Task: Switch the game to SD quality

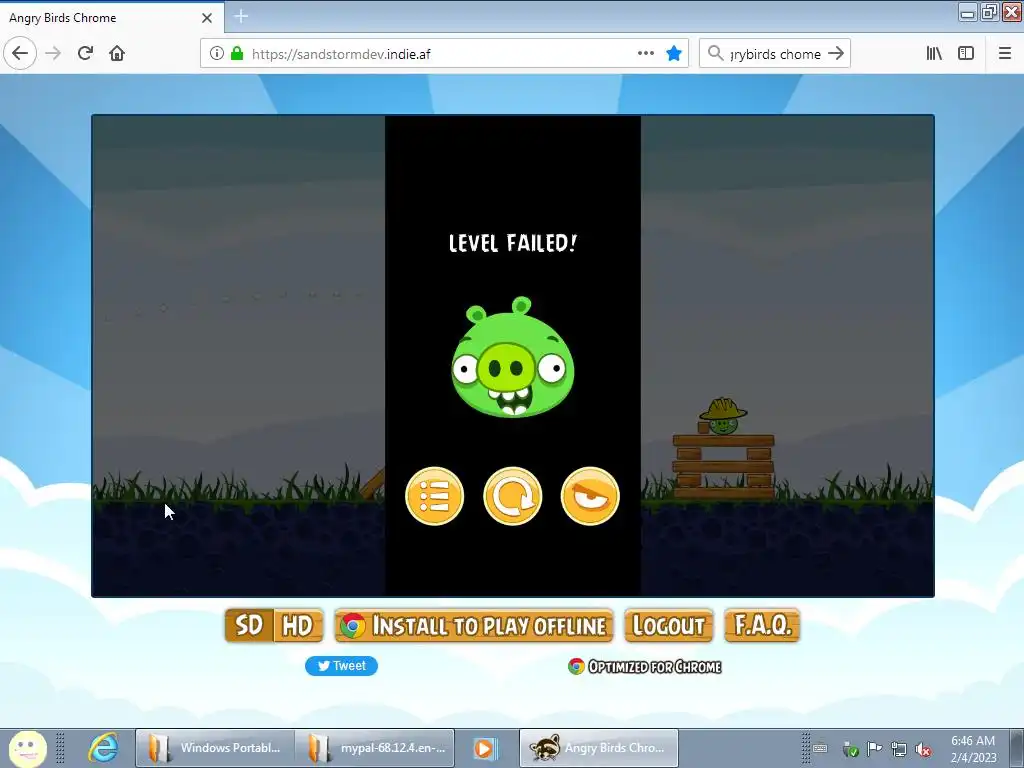Action: [x=249, y=626]
